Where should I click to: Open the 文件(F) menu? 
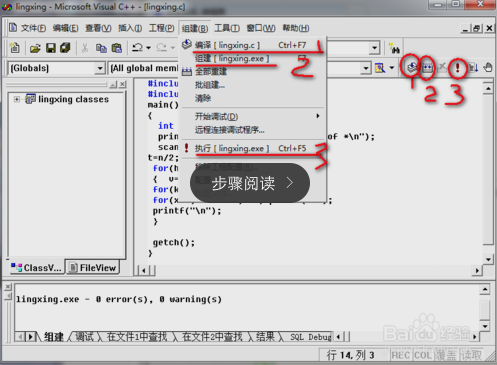[33, 28]
